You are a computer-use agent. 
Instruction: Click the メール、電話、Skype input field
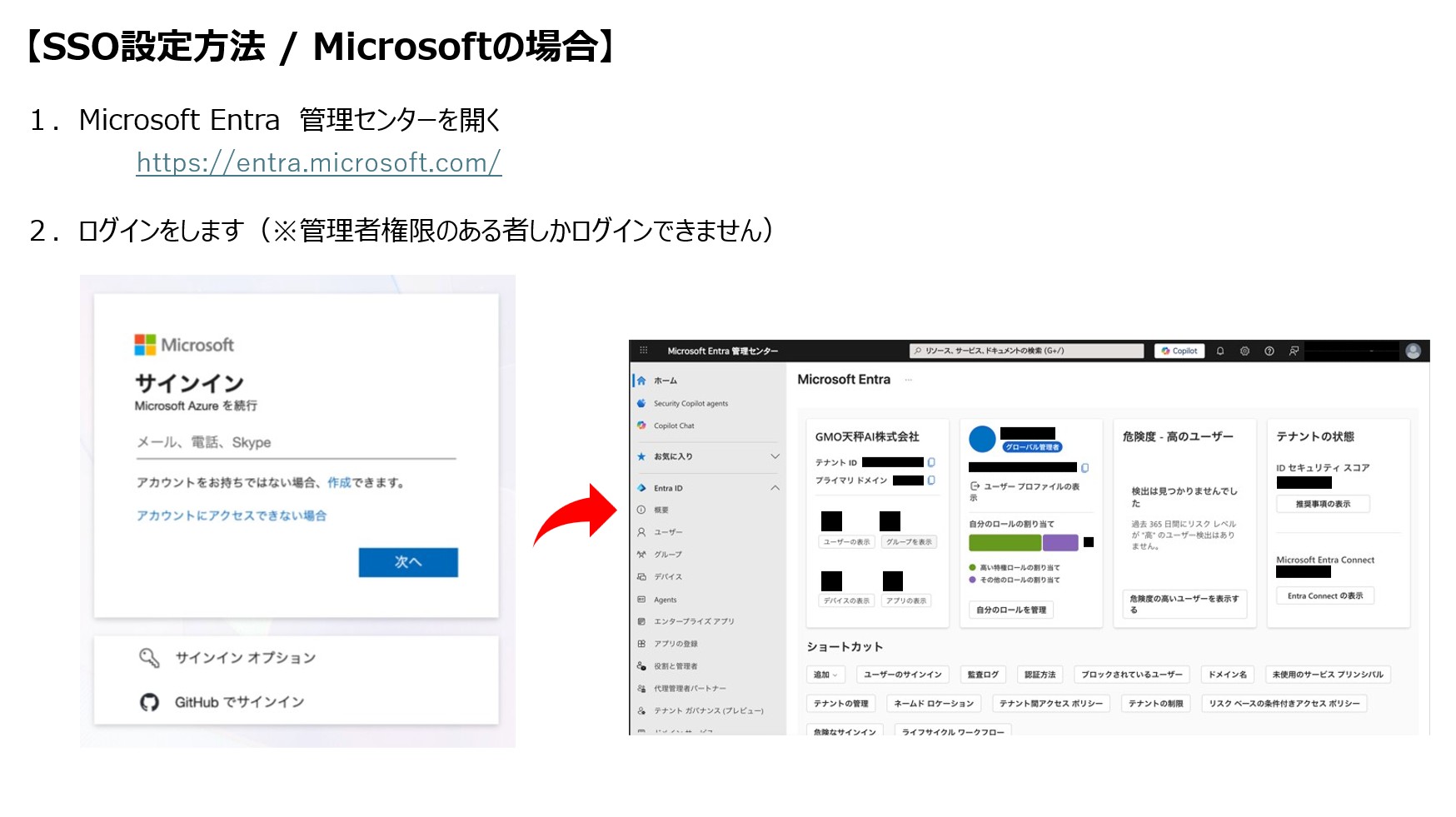coord(297,443)
